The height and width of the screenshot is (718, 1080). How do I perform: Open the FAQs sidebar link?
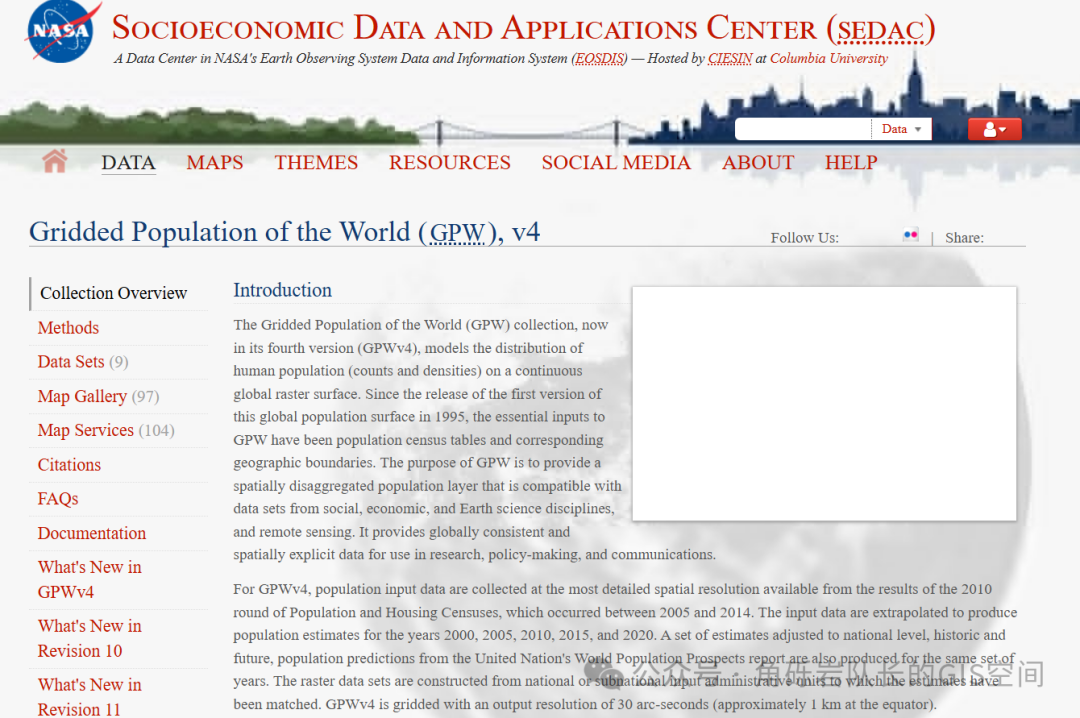coord(58,498)
